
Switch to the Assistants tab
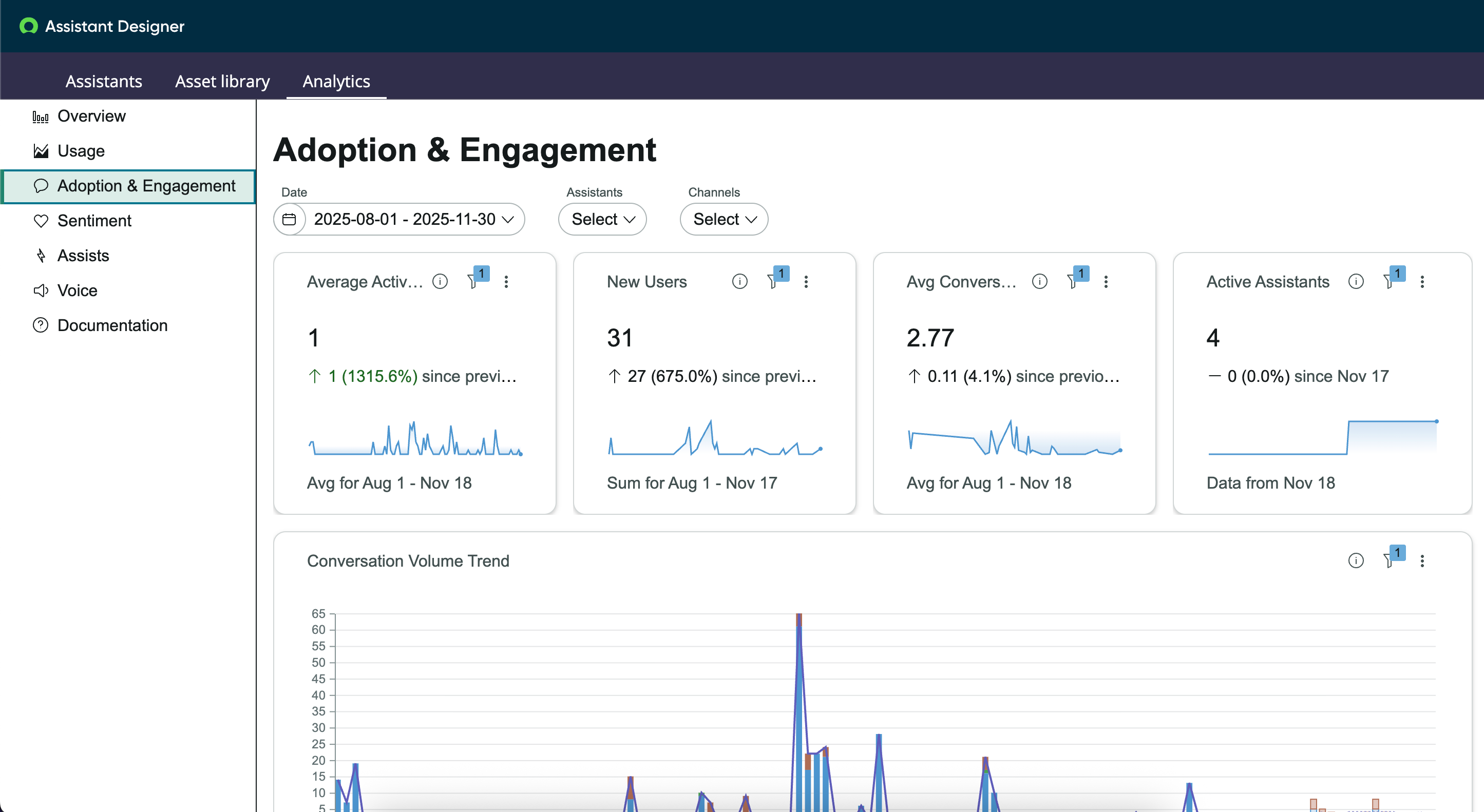point(104,82)
